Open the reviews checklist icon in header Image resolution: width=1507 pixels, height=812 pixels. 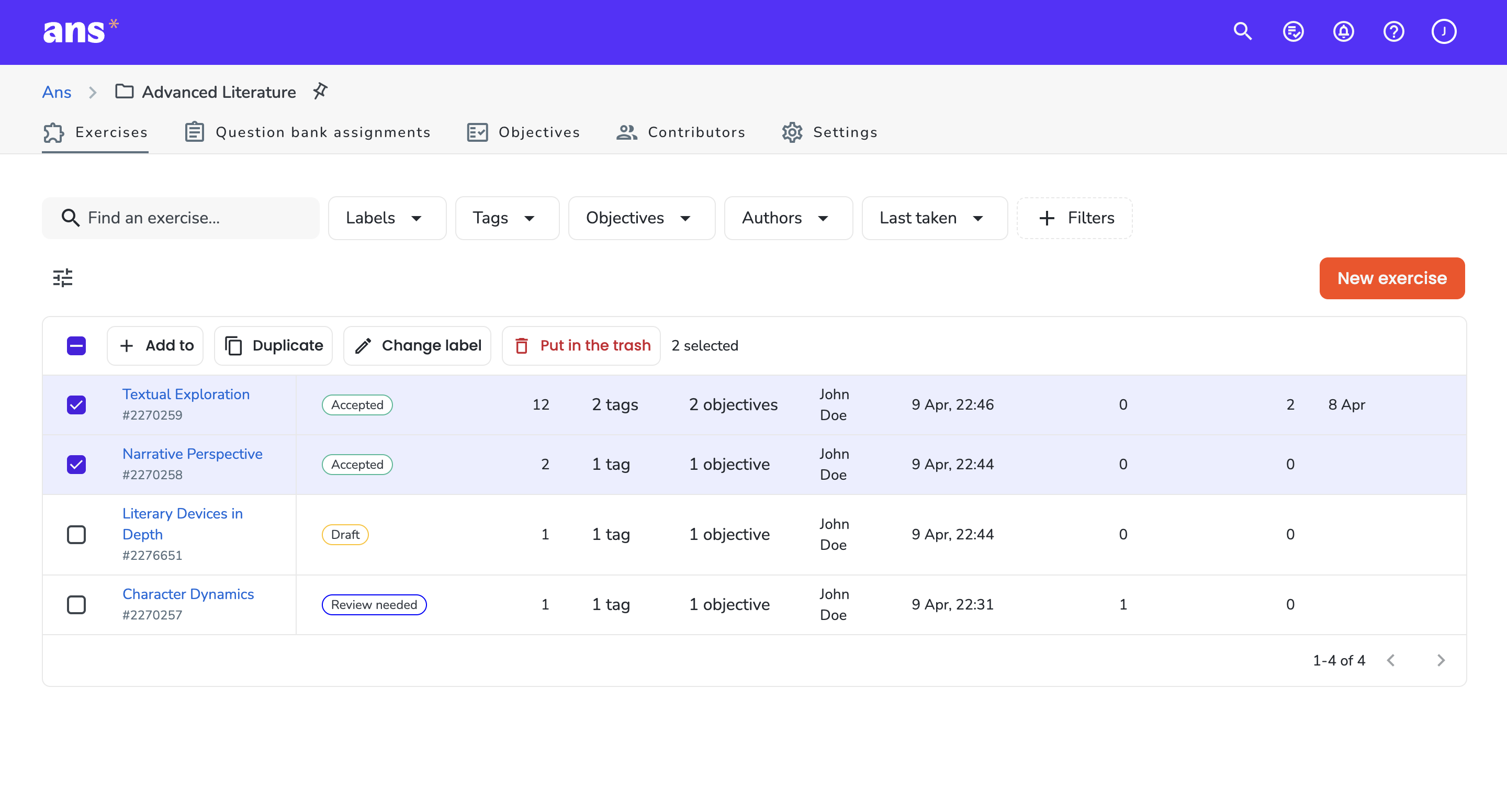pos(1293,31)
